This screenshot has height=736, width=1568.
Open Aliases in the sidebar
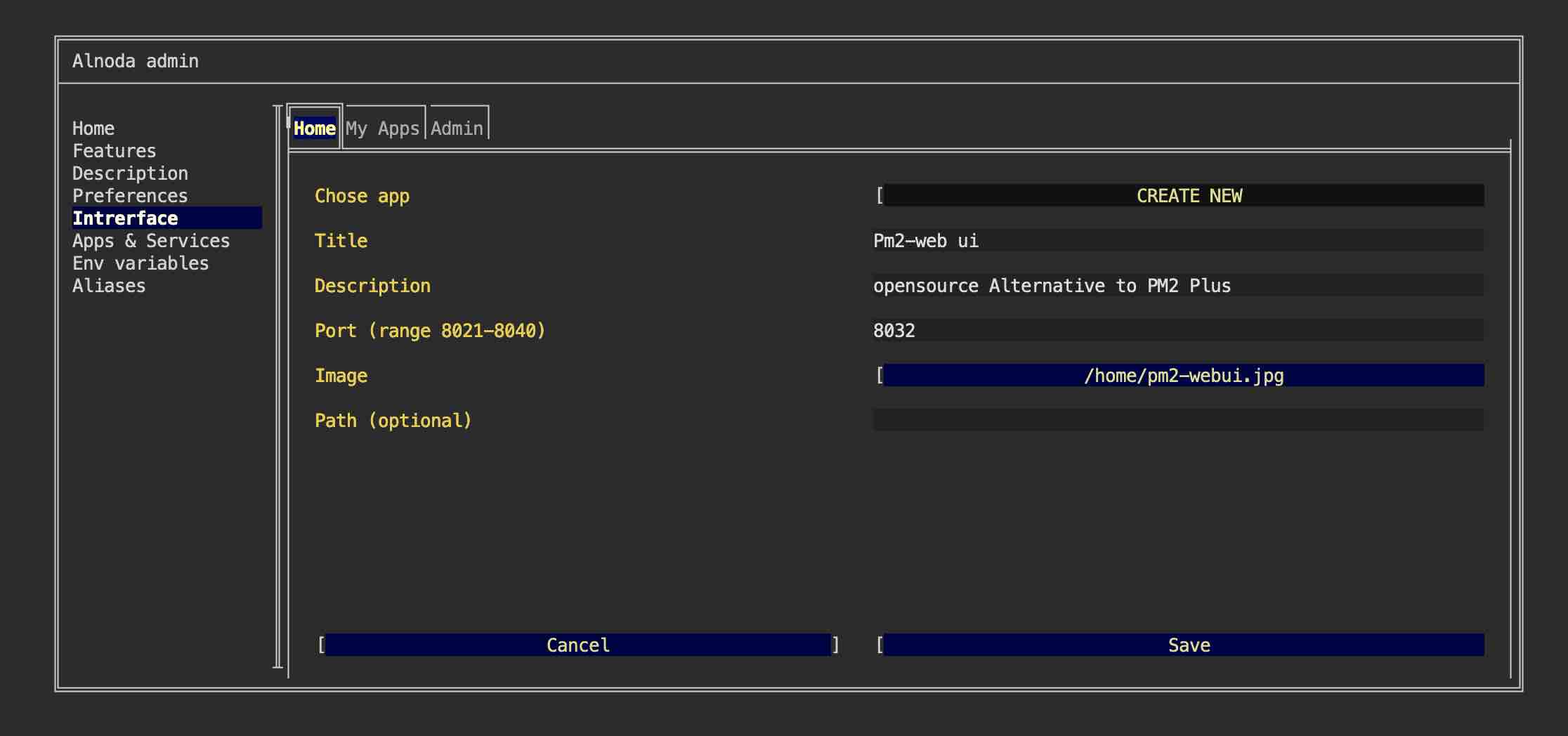pos(109,286)
